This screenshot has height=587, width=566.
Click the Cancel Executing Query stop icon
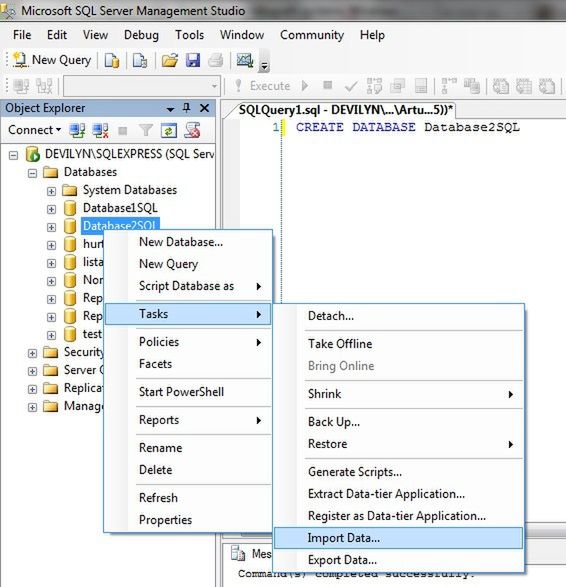pos(328,85)
